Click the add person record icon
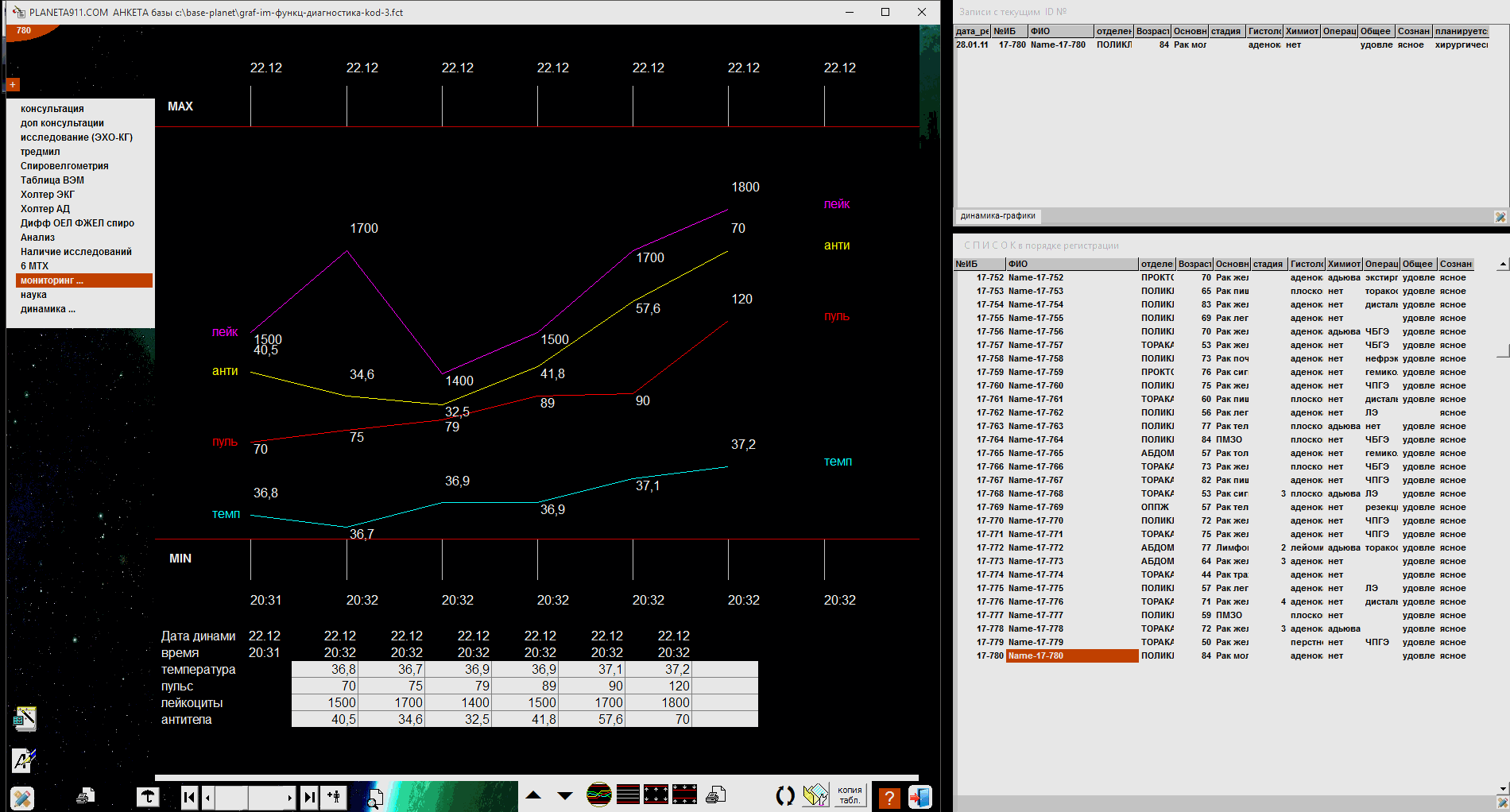Screen dimensions: 1510x812 point(334,796)
